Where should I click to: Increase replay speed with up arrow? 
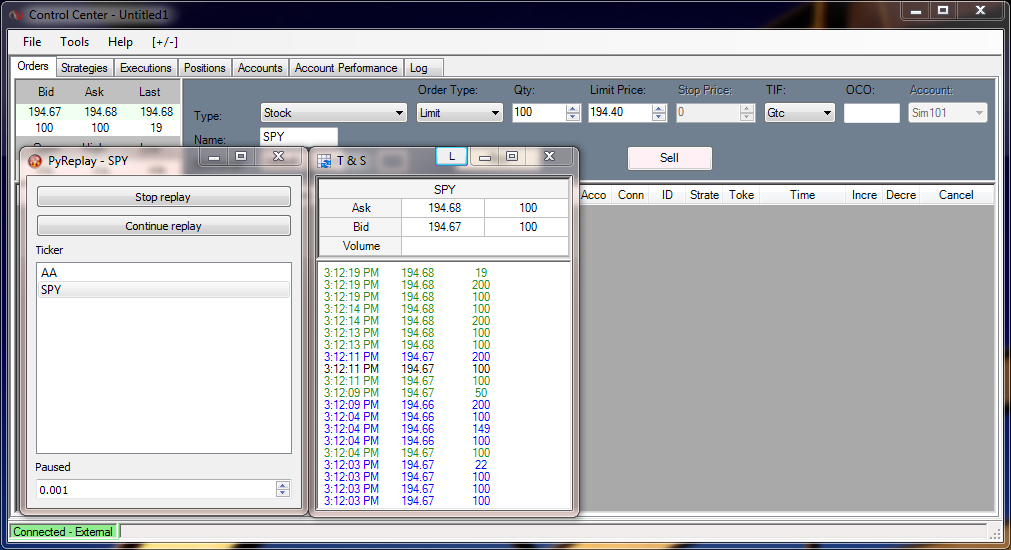[x=282, y=485]
